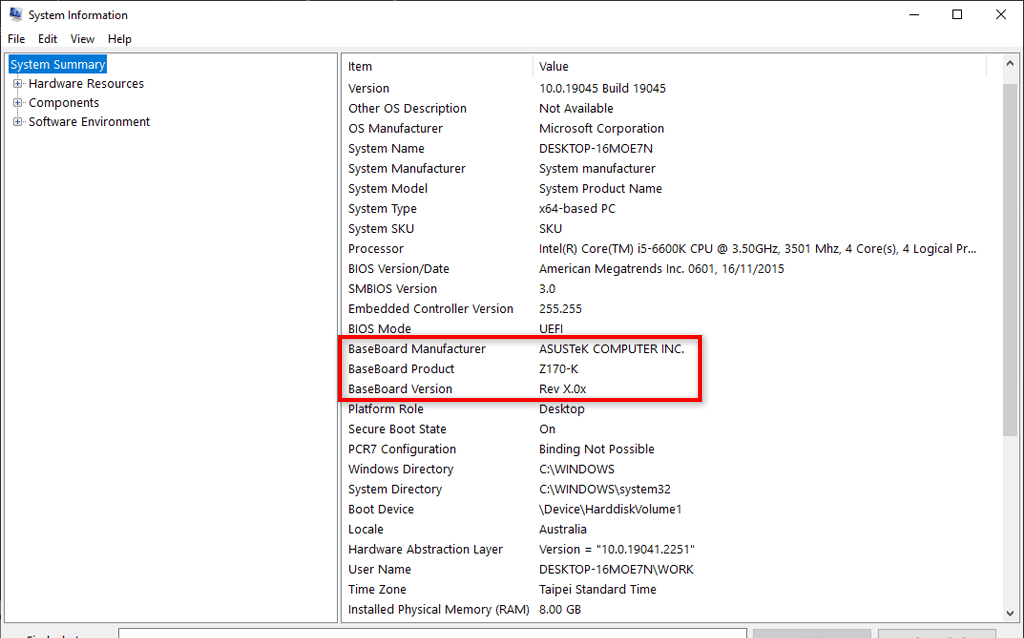Select the OS Manufacturer row
1024x638 pixels.
pyautogui.click(x=665, y=129)
